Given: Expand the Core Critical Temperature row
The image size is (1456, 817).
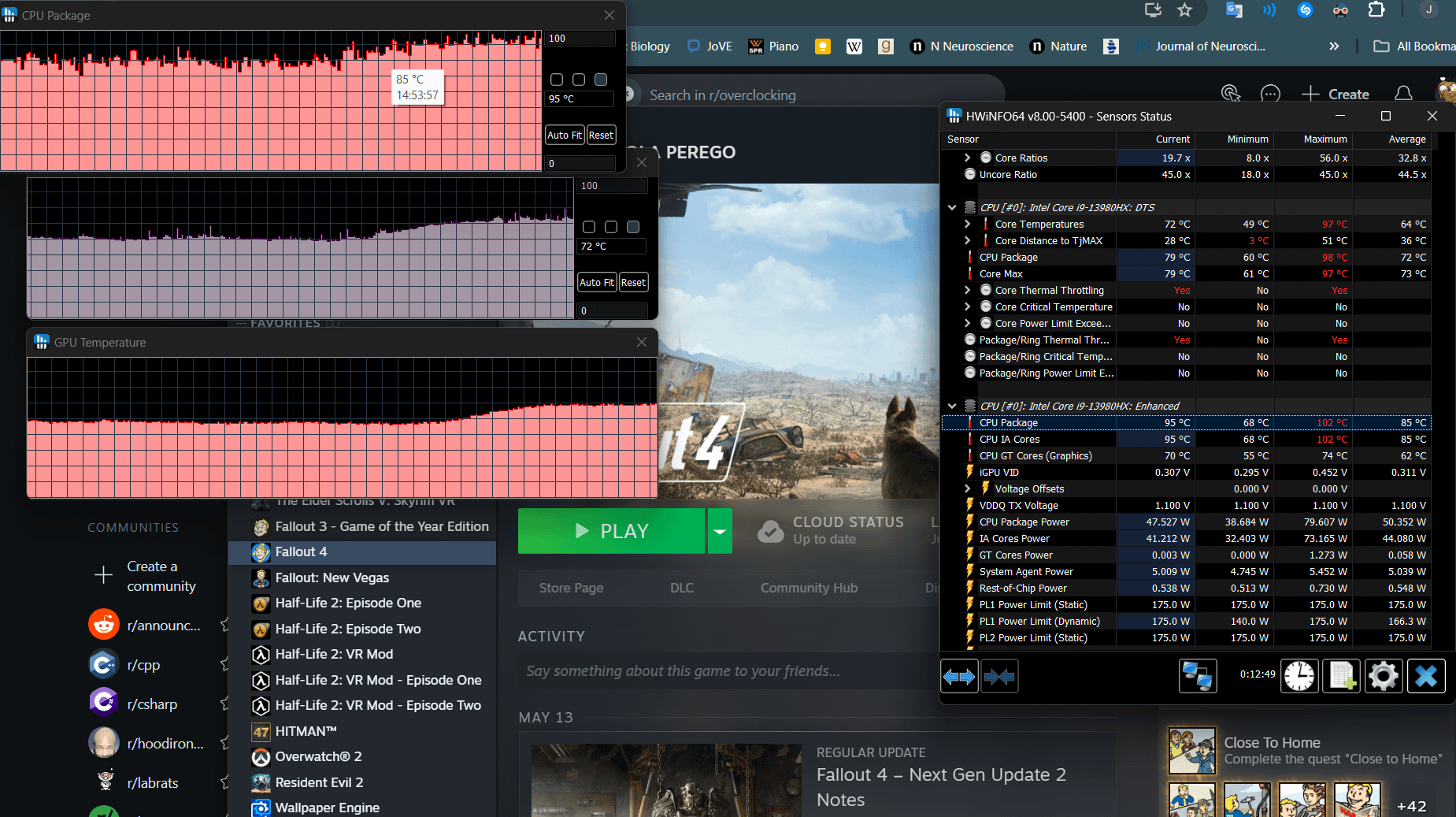Looking at the screenshot, I should point(968,306).
